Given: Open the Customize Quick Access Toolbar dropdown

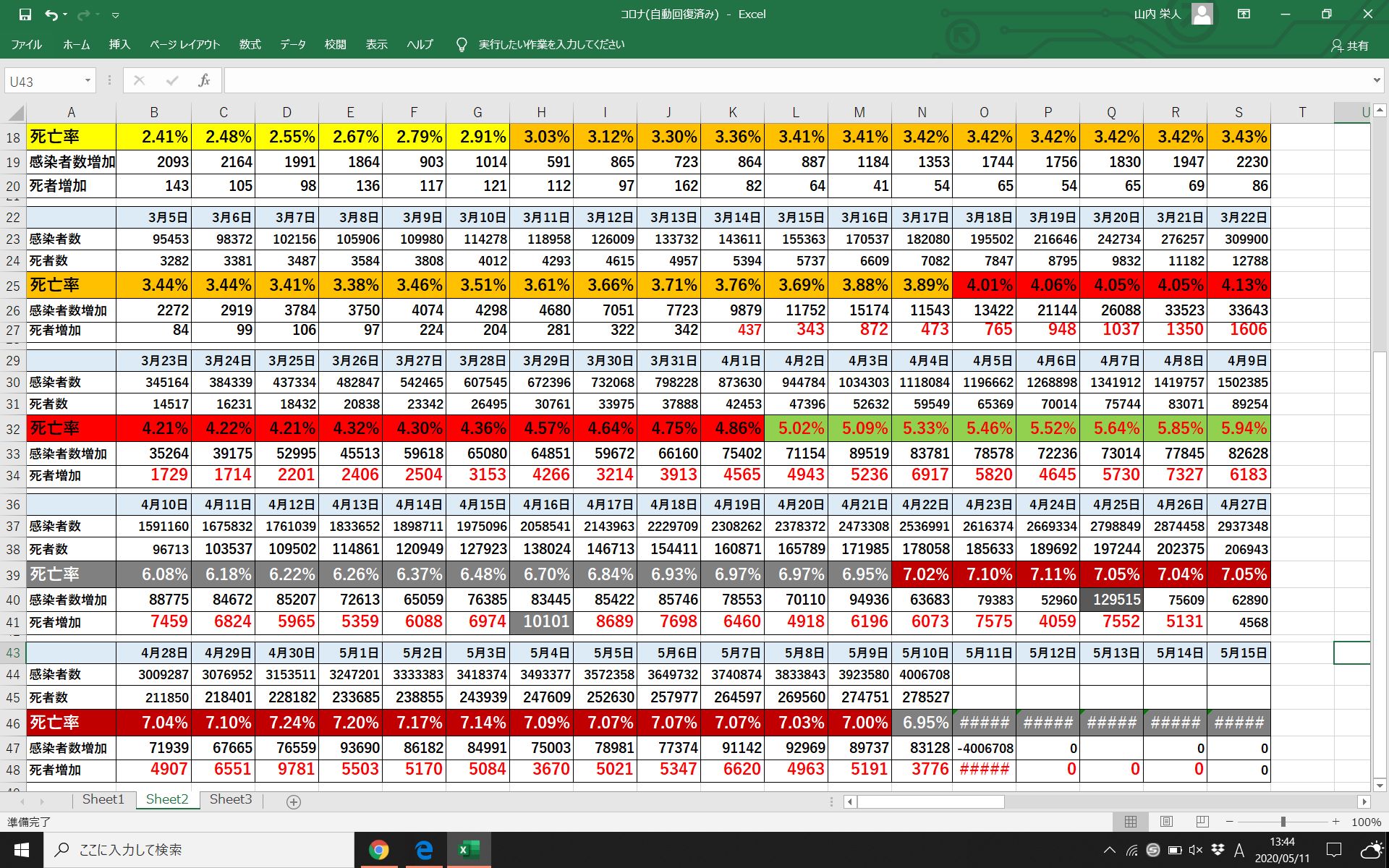Looking at the screenshot, I should tap(115, 15).
